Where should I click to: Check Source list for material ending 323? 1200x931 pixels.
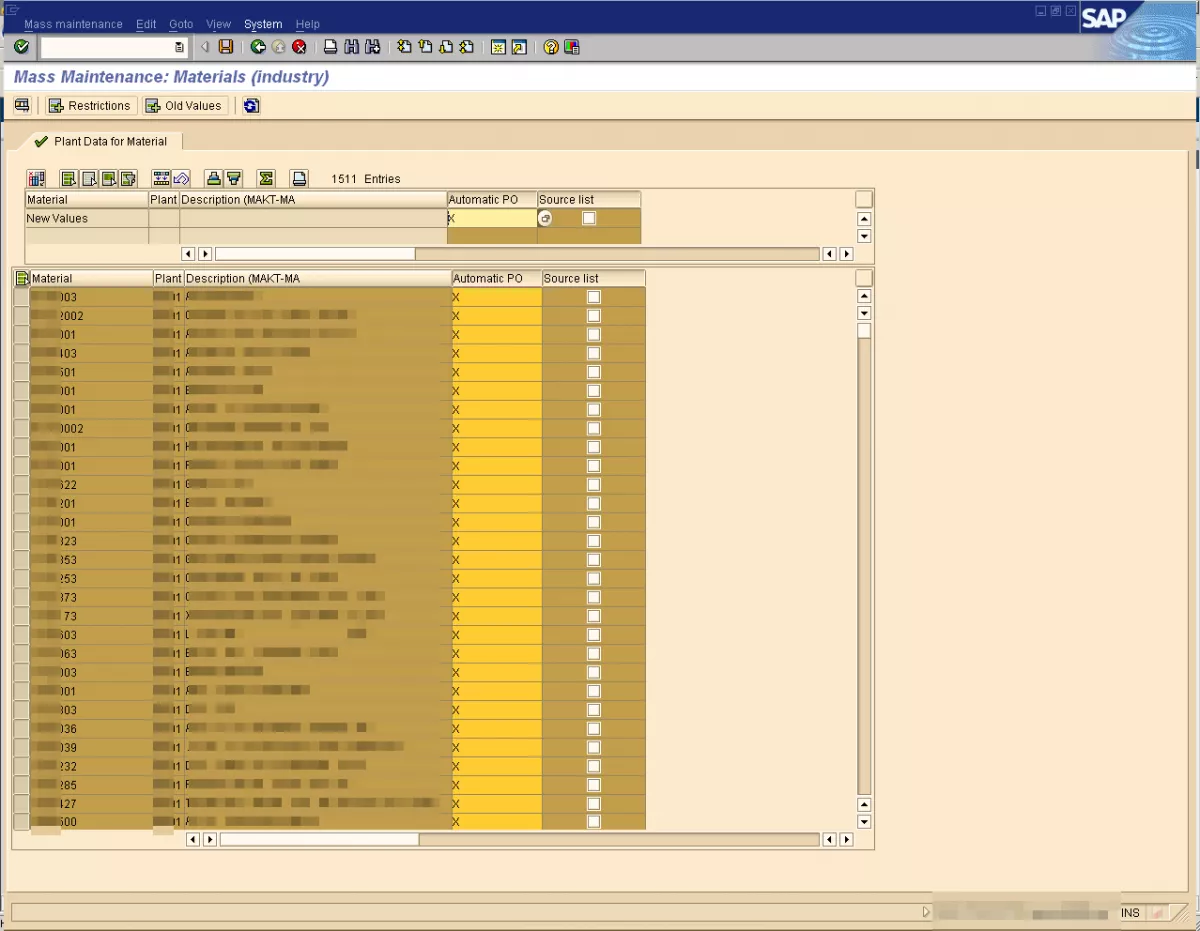point(594,541)
